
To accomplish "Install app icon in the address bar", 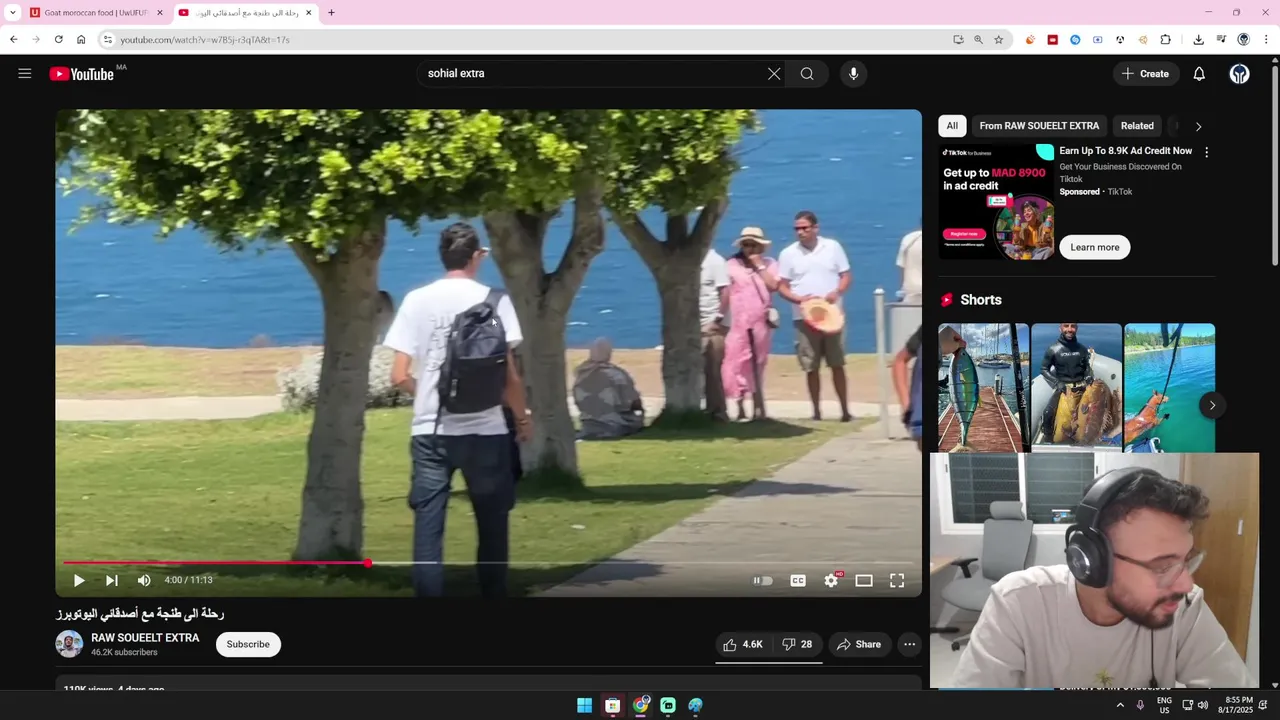I will (958, 40).
